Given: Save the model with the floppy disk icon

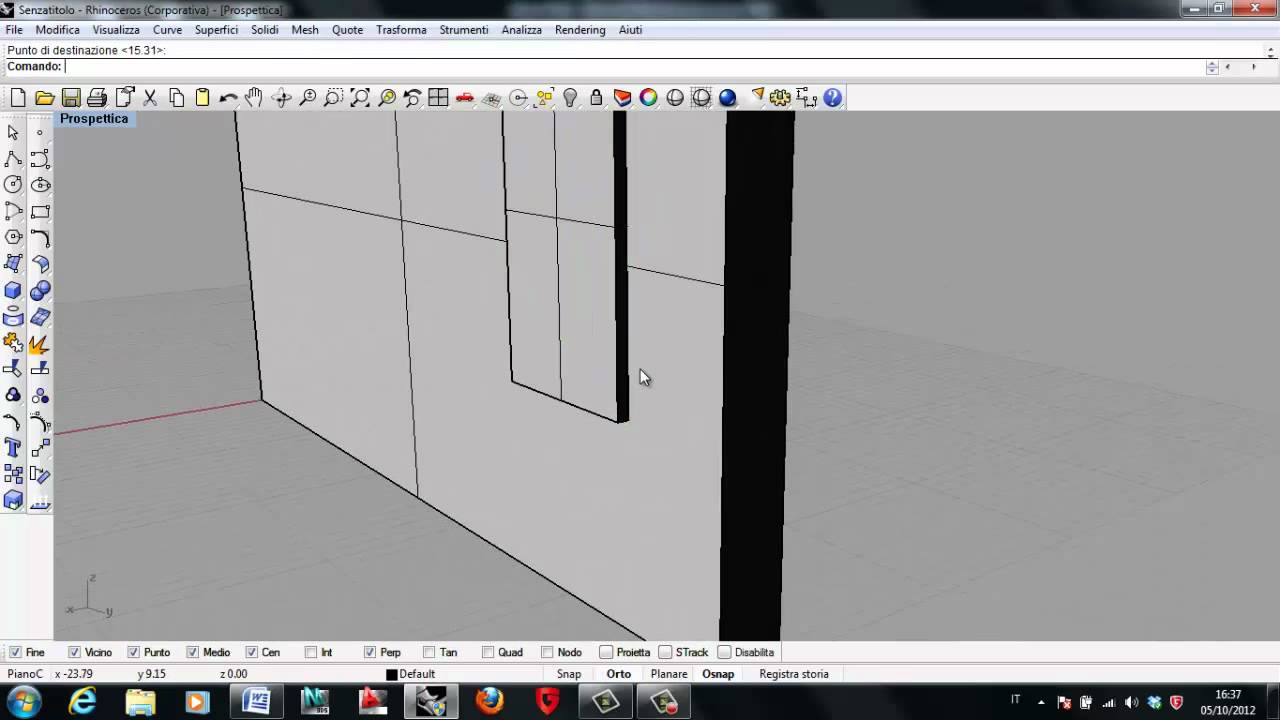Looking at the screenshot, I should [71, 97].
